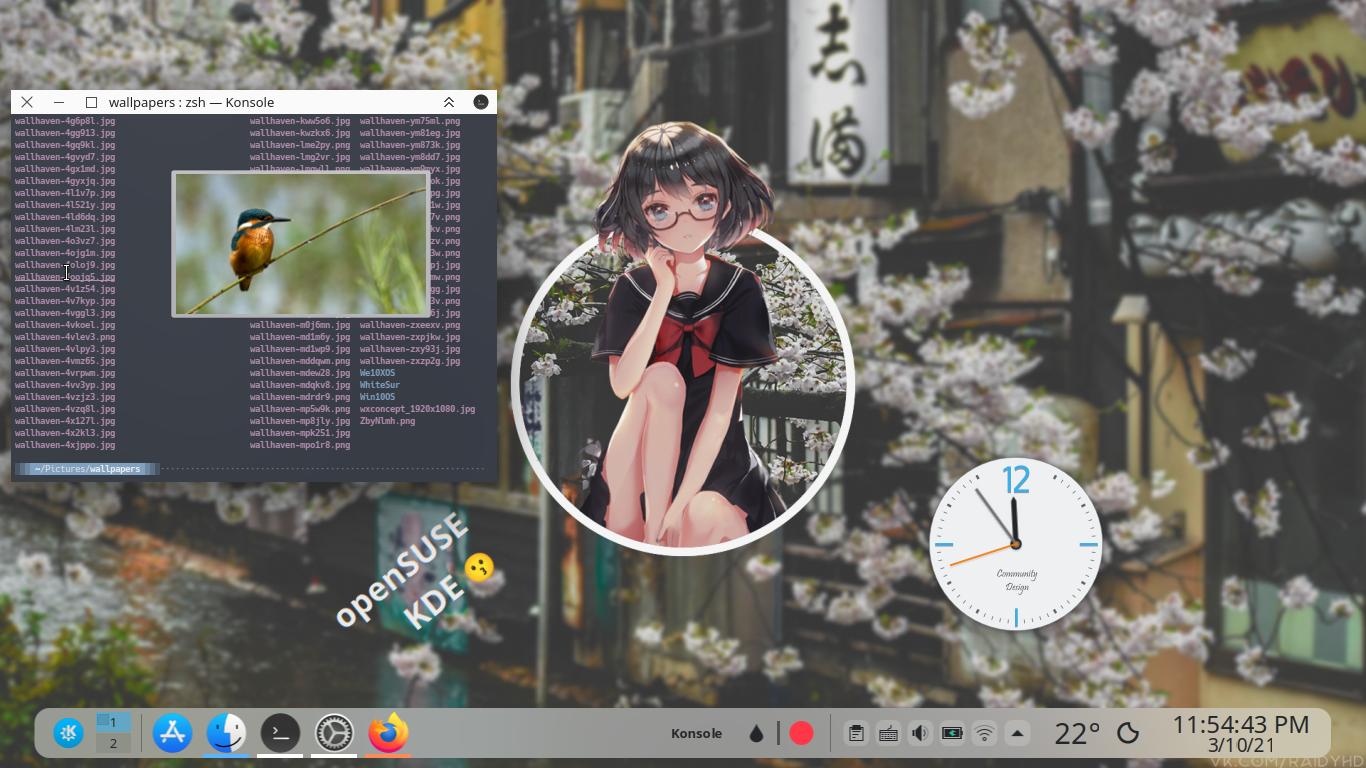1366x768 pixels.
Task: Click file wallhaven-mdrdr9.png
Action: point(300,397)
